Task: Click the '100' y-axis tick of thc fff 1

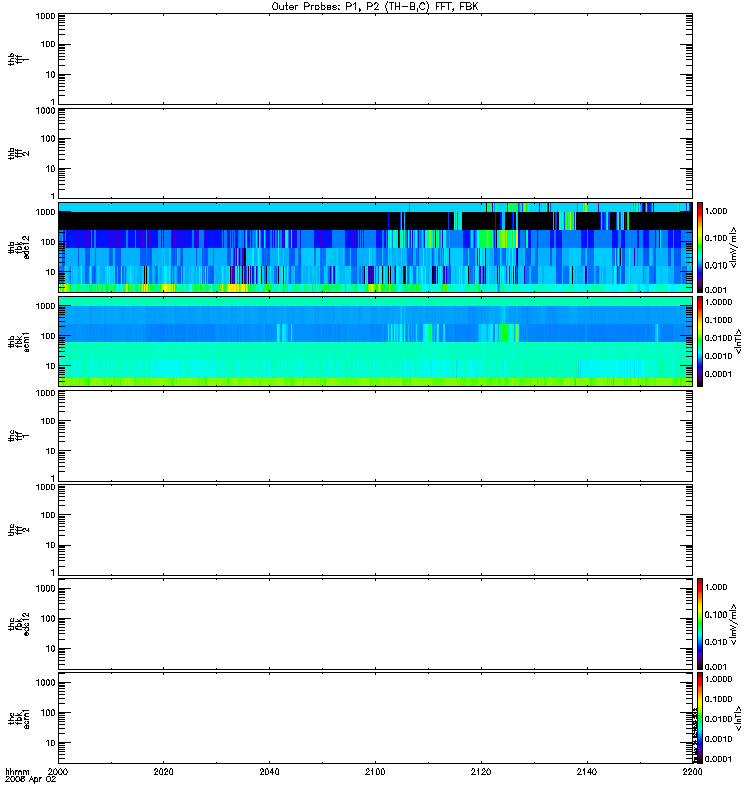Action: pyautogui.click(x=48, y=421)
